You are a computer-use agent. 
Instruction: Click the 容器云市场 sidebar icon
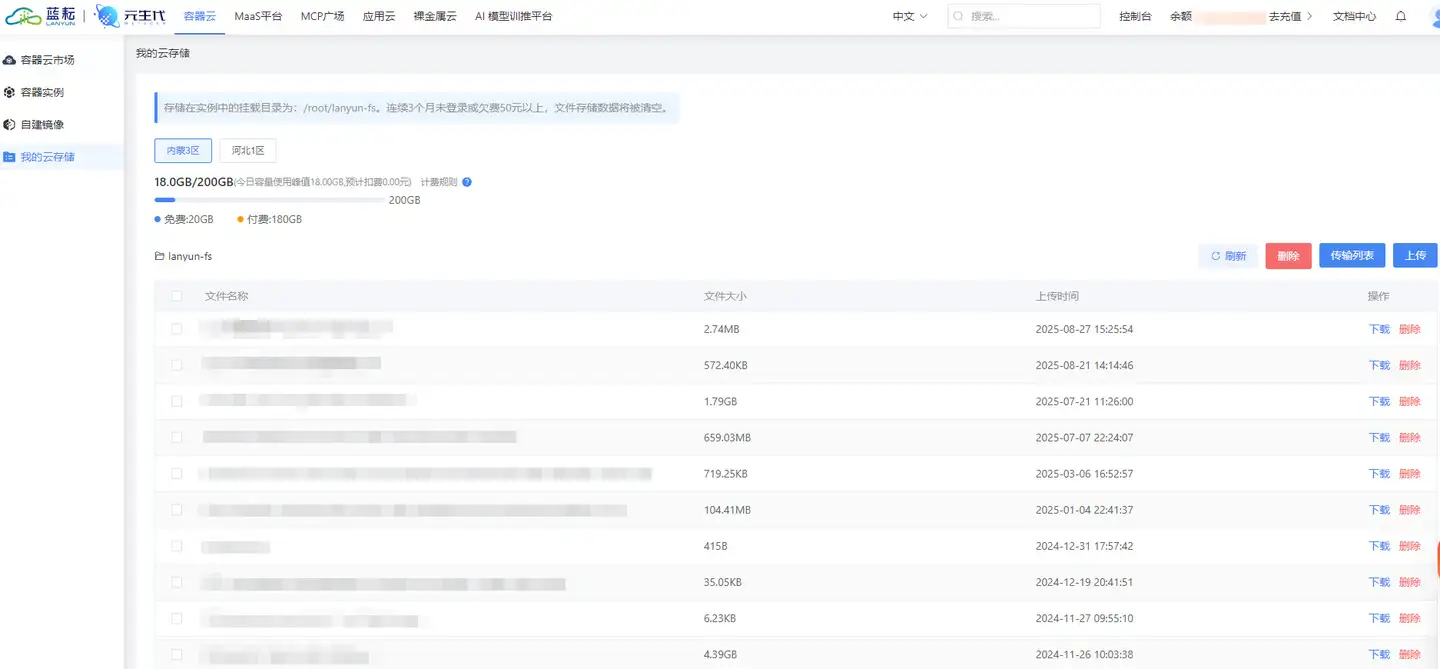tap(10, 60)
